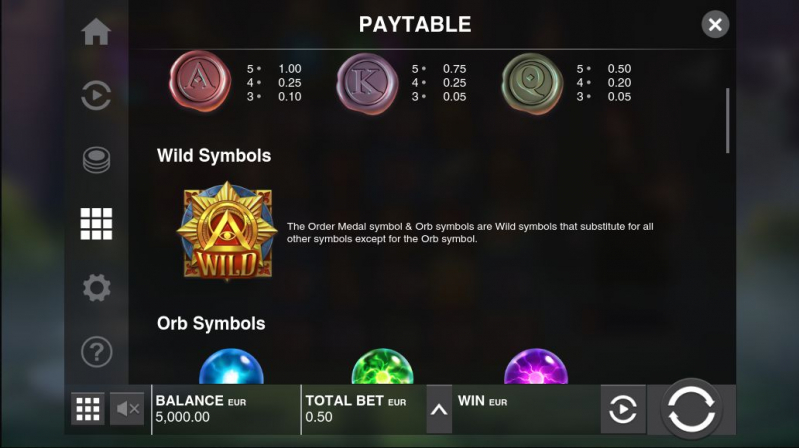Screen dimensions: 799x448
Task: Click the red A wax seal symbol
Action: [x=200, y=81]
